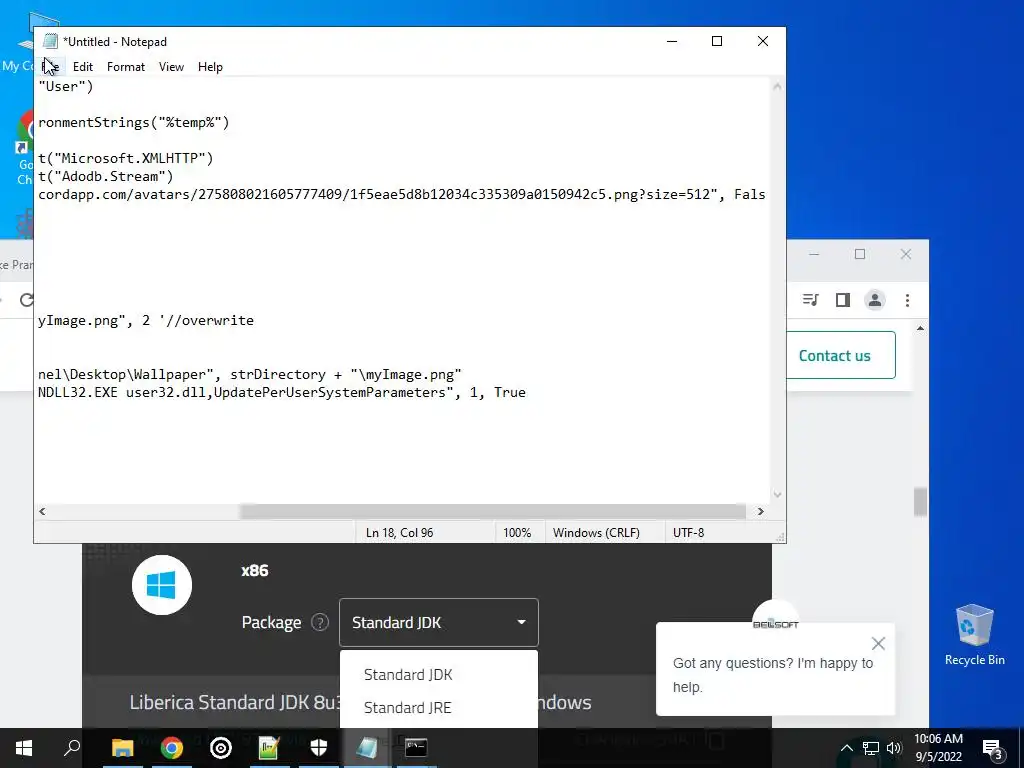The image size is (1024, 768).
Task: Open the notification center icon
Action: [x=993, y=748]
